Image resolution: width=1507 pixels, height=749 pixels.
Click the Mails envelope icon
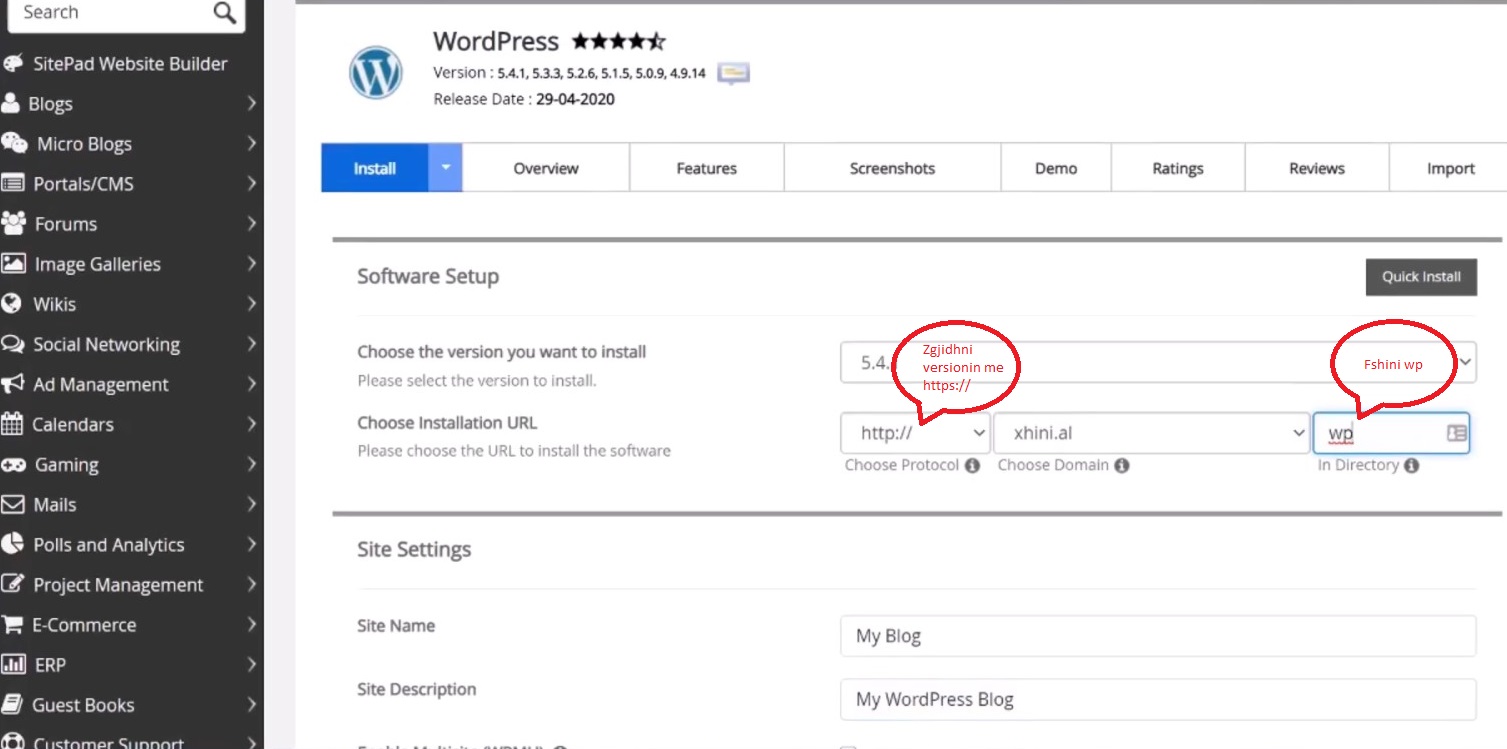[x=12, y=504]
